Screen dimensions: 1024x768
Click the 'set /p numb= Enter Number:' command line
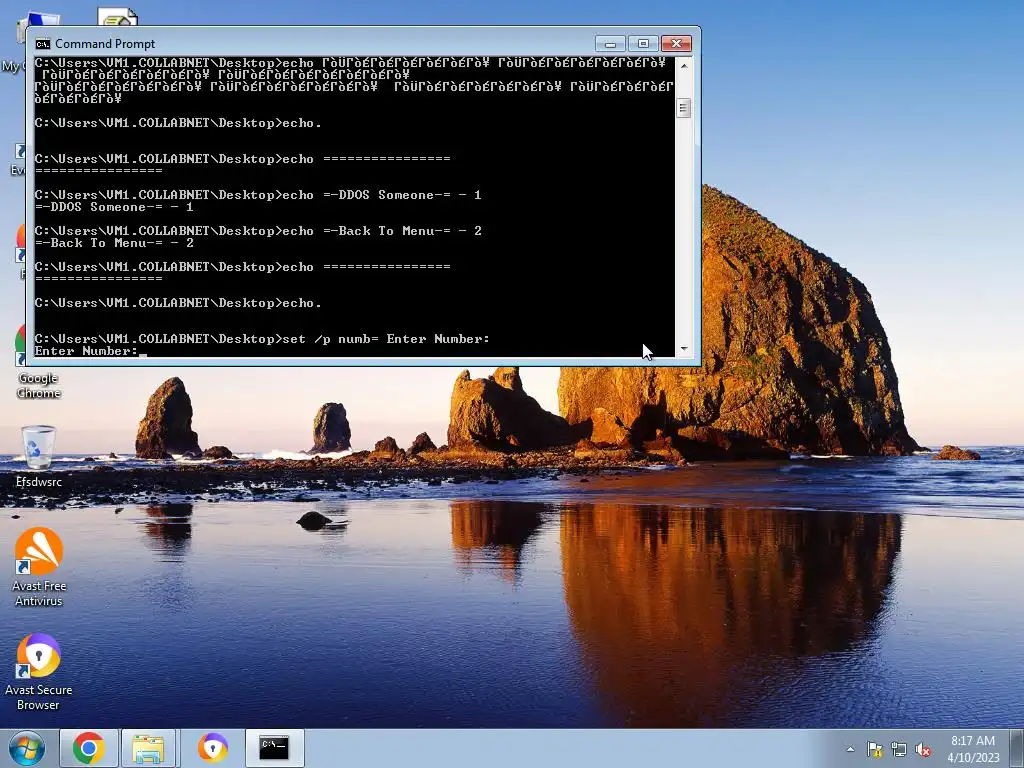[x=262, y=339]
